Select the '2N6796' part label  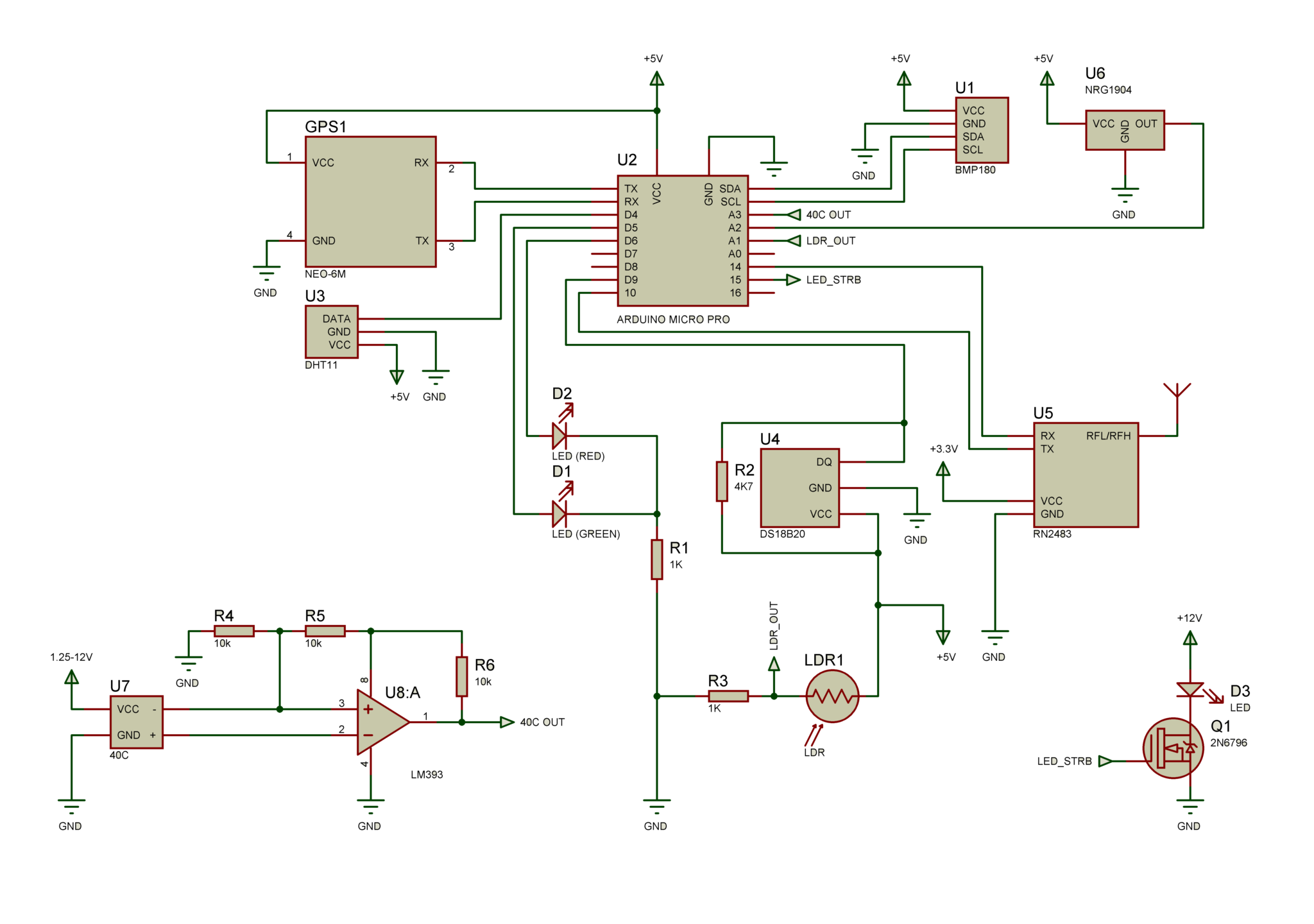click(x=1229, y=742)
